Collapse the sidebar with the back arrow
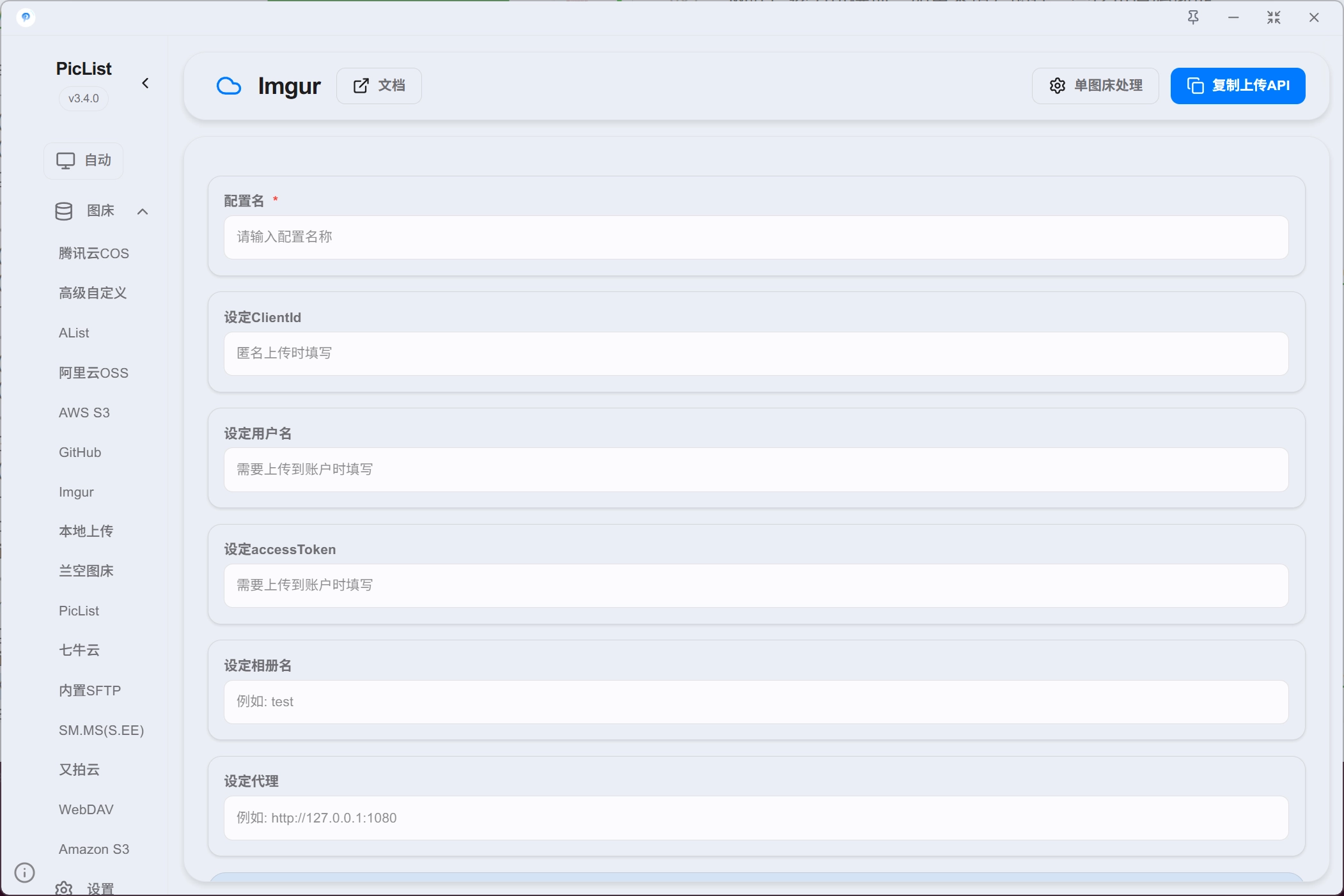This screenshot has width=1344, height=896. pos(145,83)
